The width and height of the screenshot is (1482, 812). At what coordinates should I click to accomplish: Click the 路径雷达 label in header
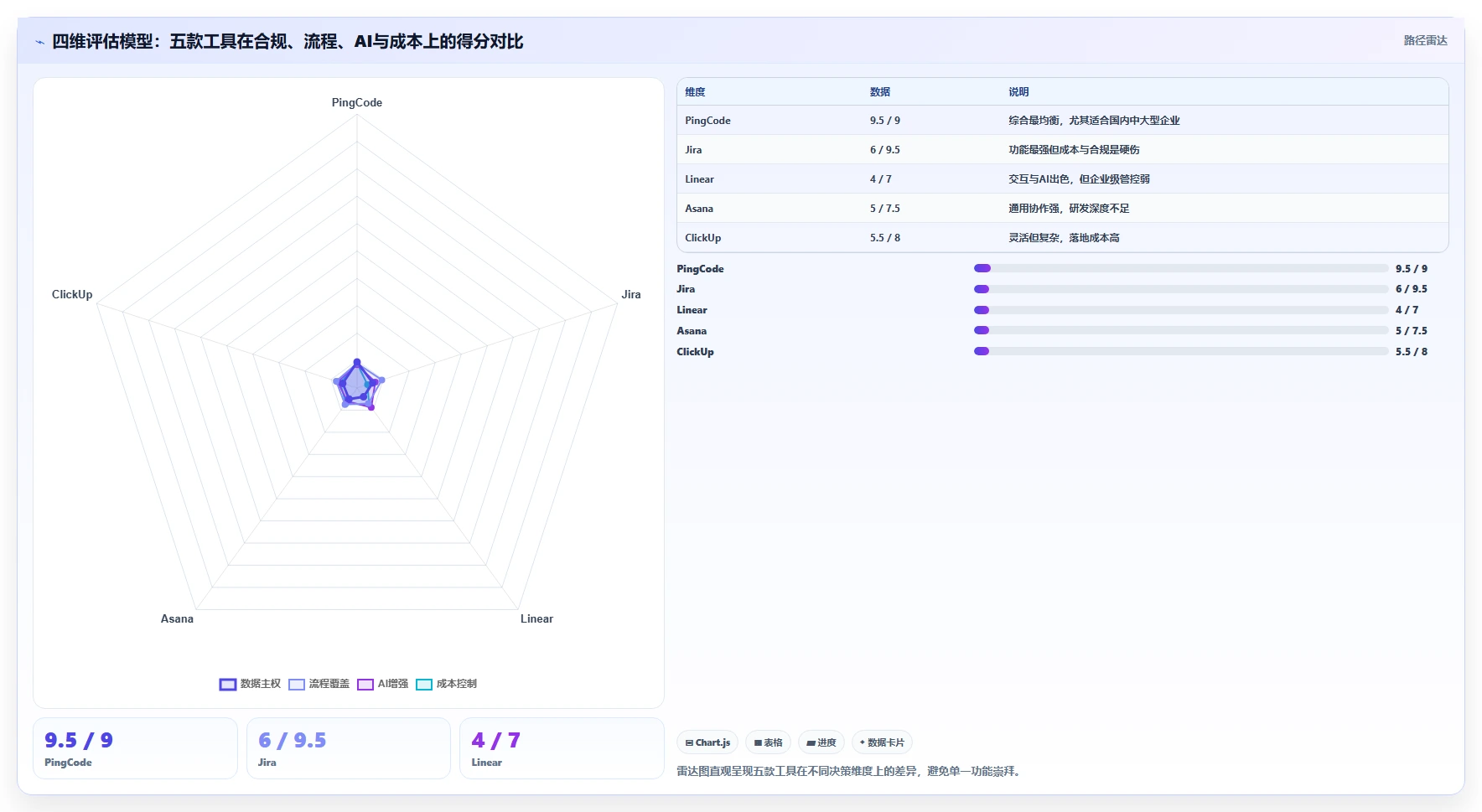(x=1425, y=40)
